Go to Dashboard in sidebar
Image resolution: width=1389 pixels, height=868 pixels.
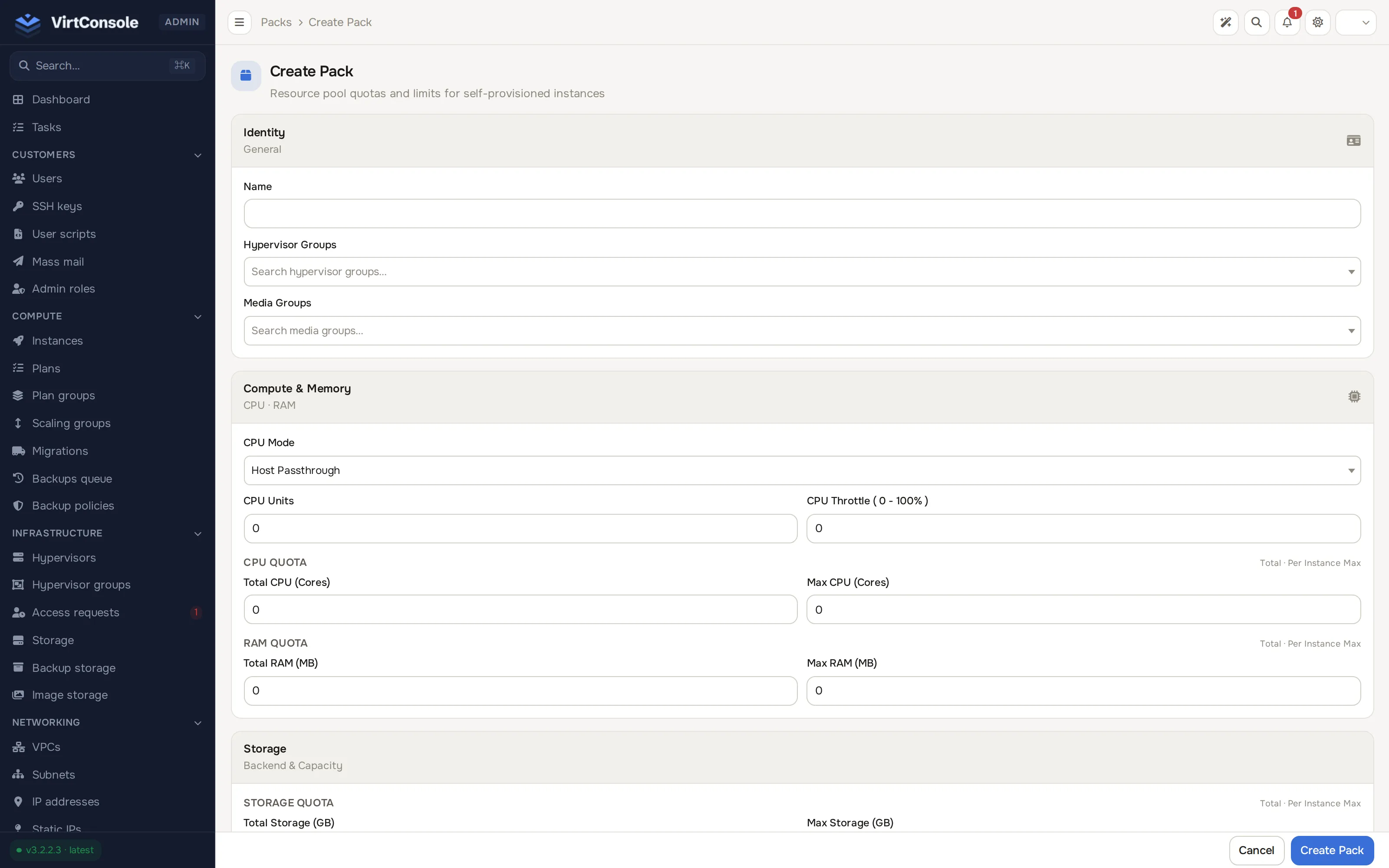tap(107, 99)
